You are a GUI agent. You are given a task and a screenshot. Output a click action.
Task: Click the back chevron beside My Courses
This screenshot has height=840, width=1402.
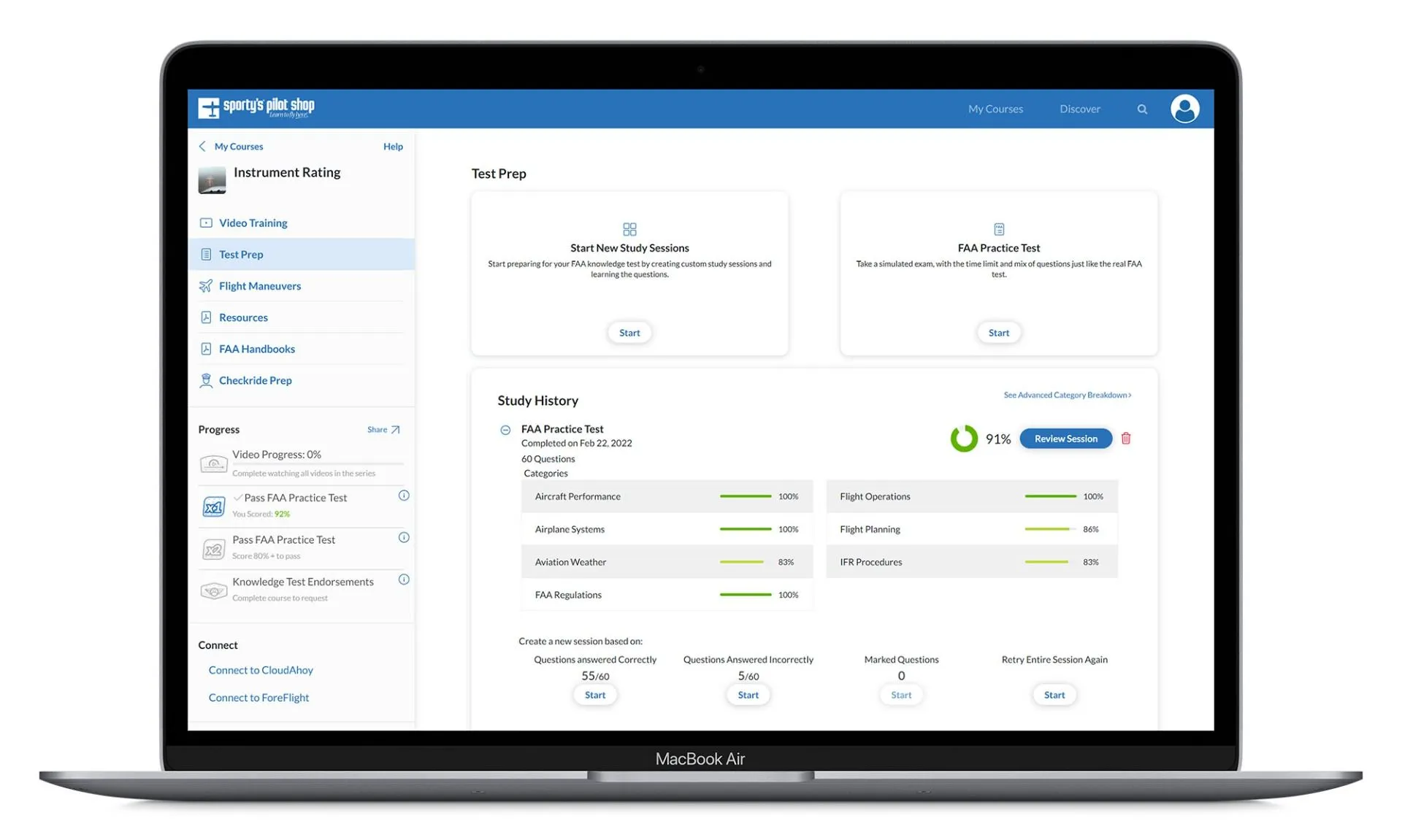pyautogui.click(x=202, y=146)
